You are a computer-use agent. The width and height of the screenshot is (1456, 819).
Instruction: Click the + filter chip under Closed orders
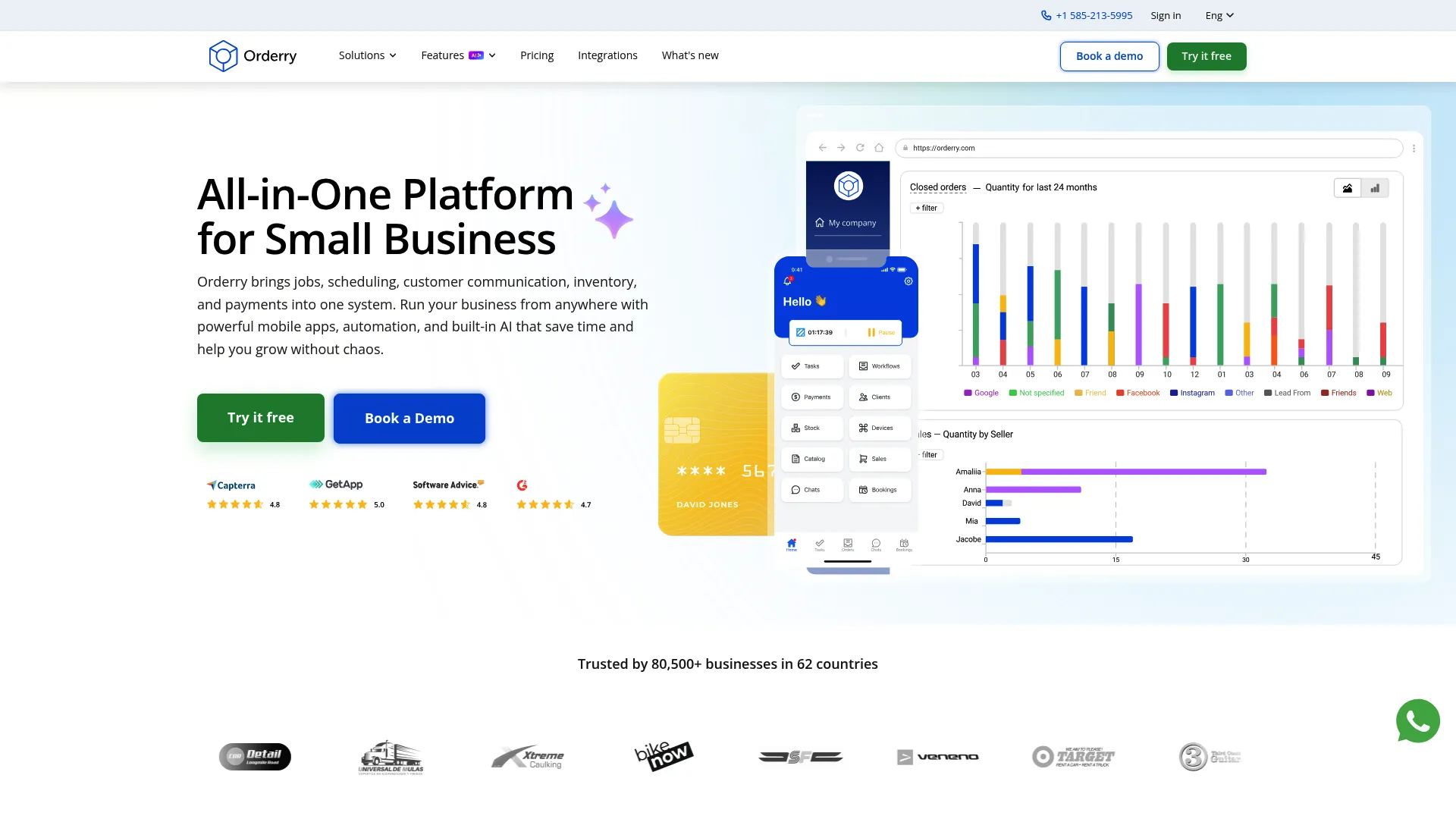click(927, 208)
